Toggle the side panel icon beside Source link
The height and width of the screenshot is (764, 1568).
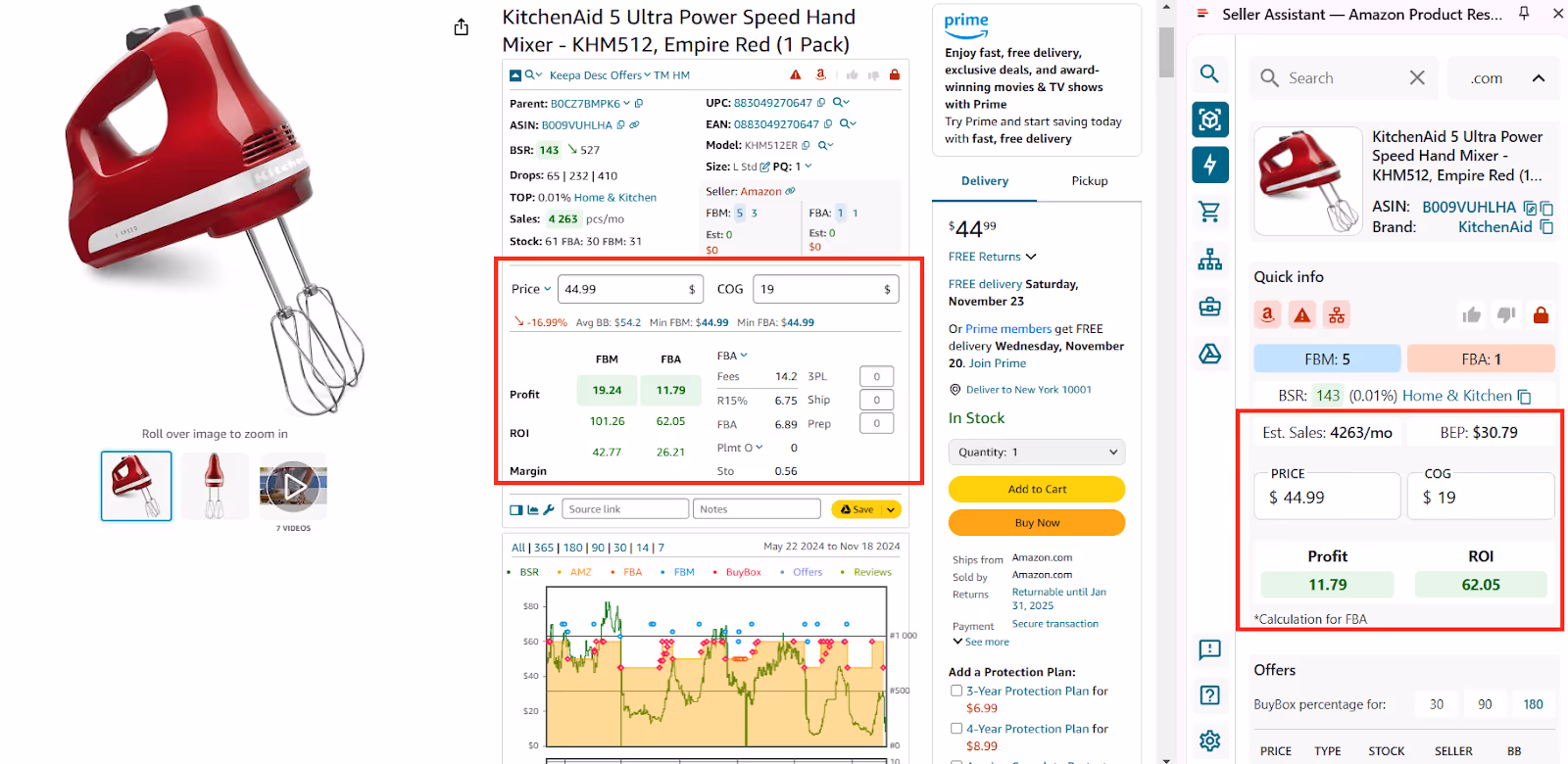click(516, 509)
